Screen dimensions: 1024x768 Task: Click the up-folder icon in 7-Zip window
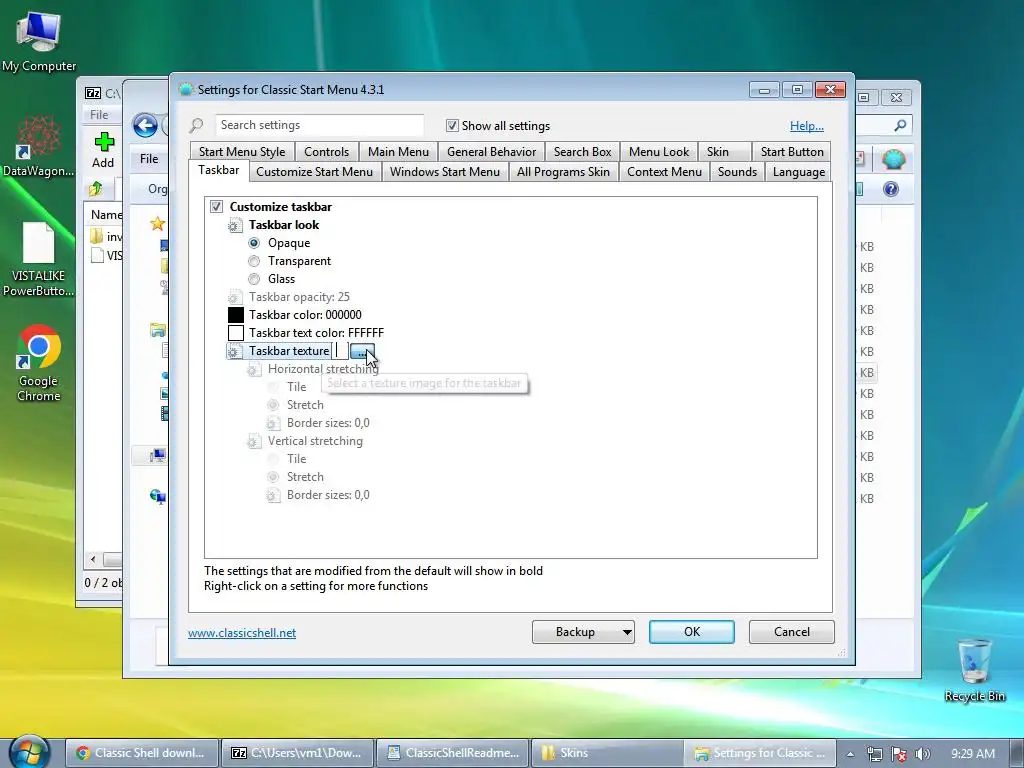coord(96,189)
